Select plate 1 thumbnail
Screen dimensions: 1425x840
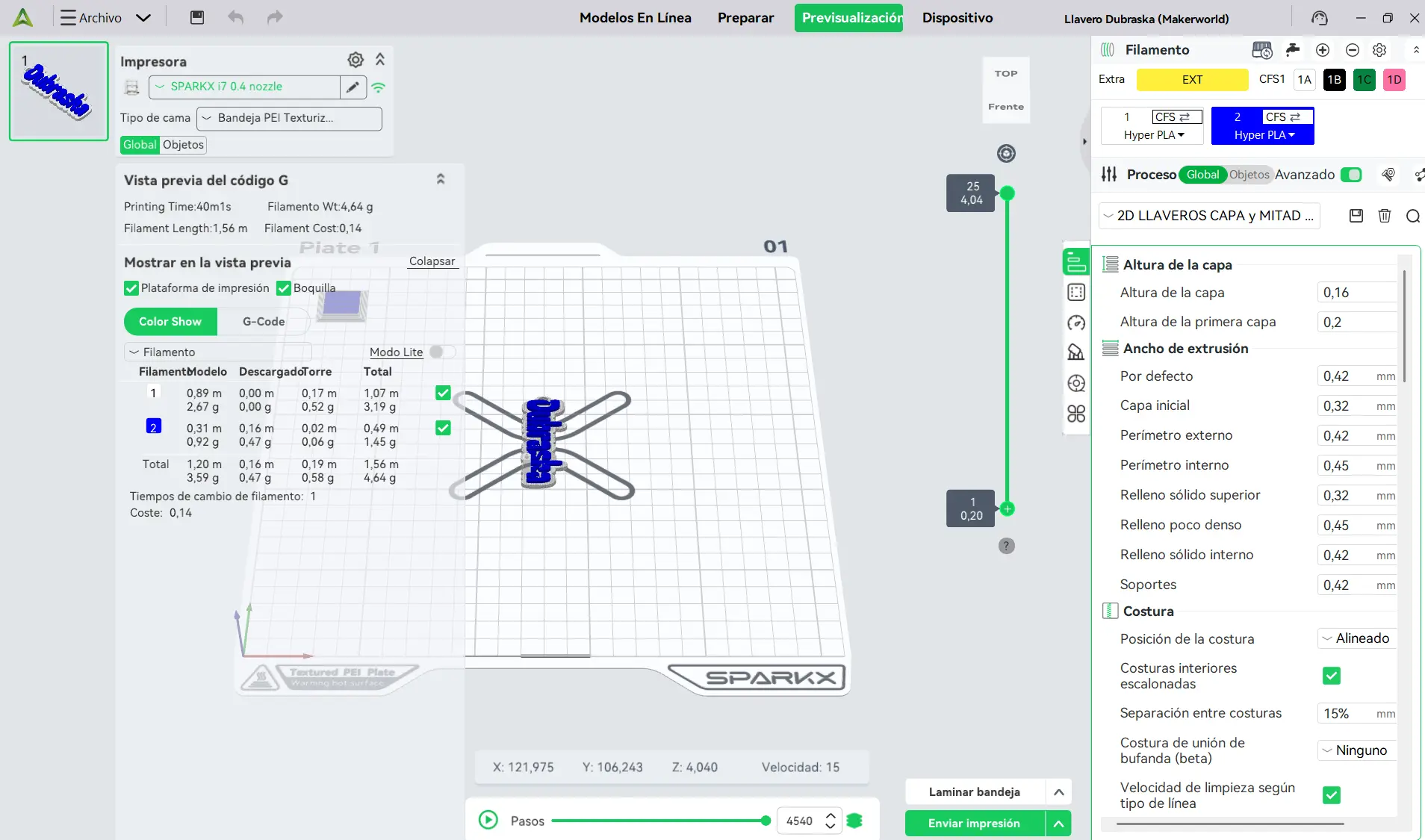pos(58,91)
